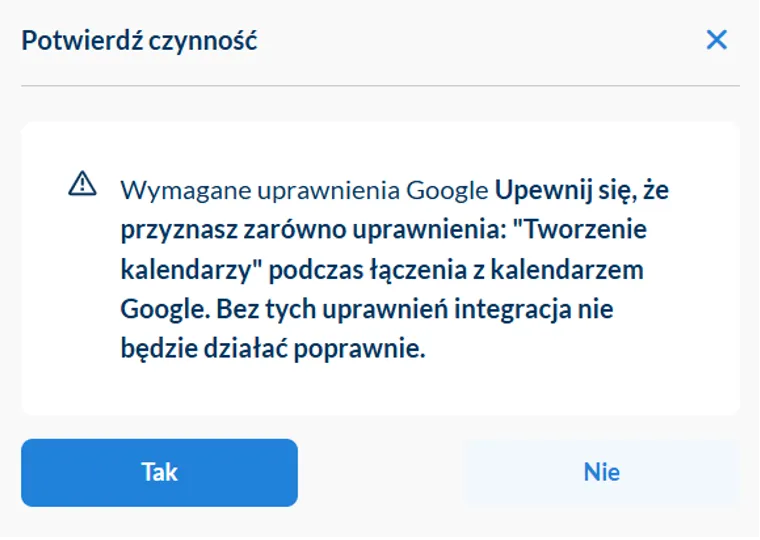Click the text Wymagane uprawnienia Google

click(305, 190)
